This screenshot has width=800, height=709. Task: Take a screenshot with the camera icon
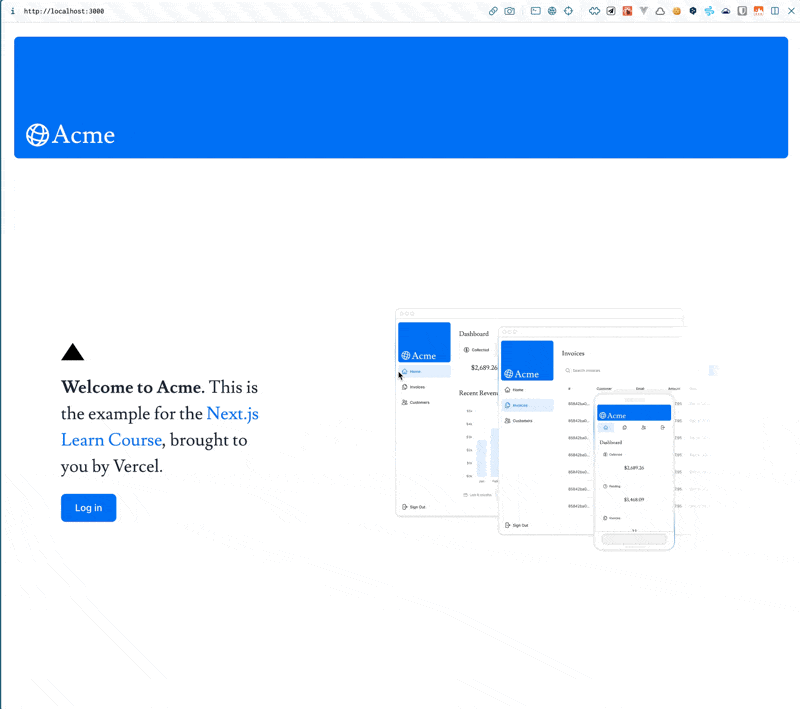pyautogui.click(x=509, y=11)
